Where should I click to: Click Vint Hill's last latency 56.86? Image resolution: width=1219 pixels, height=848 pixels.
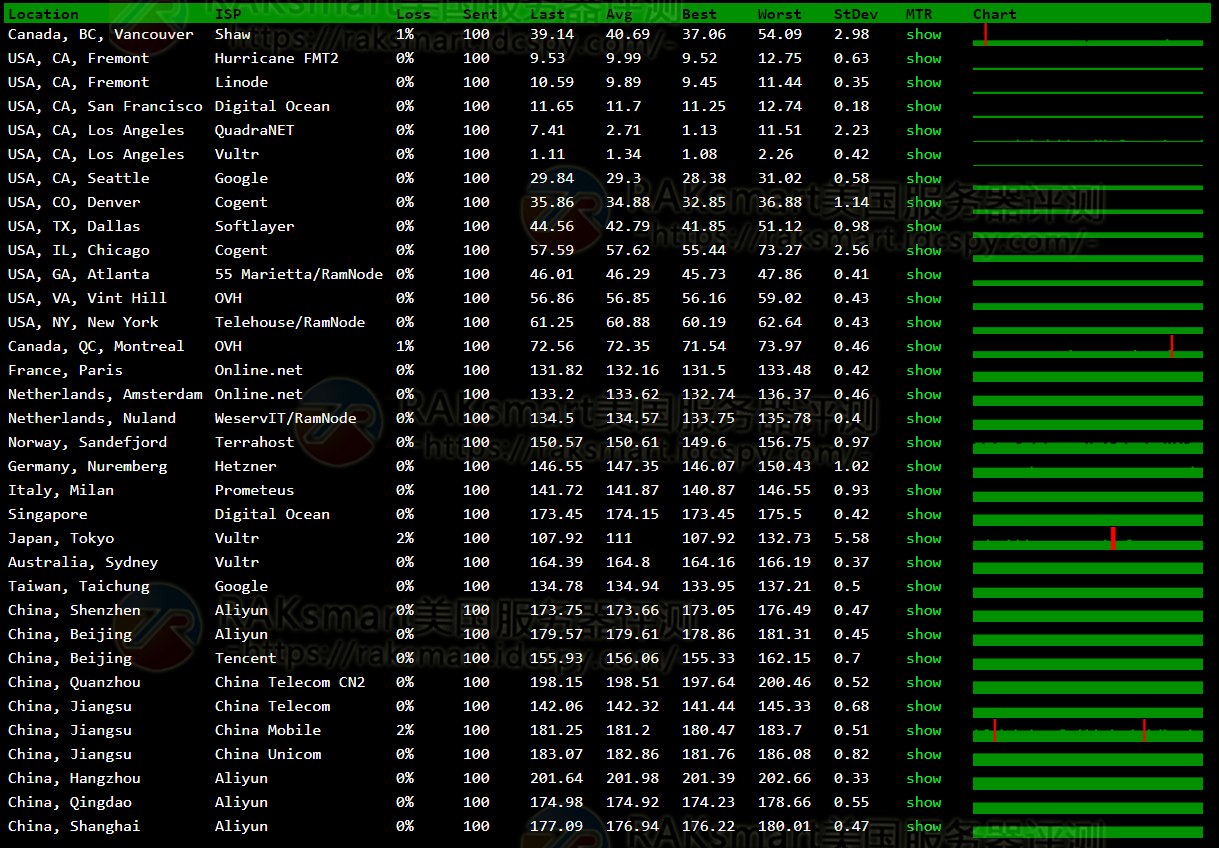(x=552, y=298)
